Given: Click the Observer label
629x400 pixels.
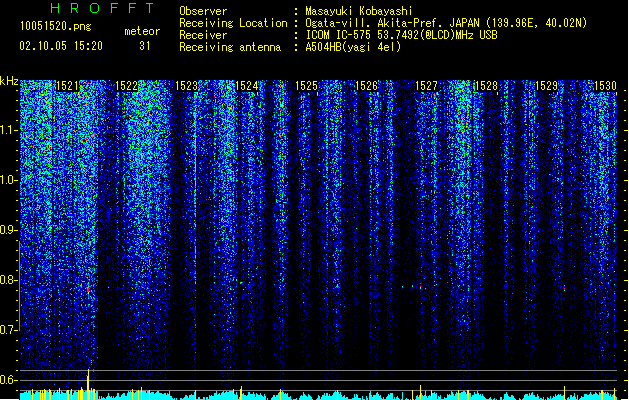Looking at the screenshot, I should point(203,11).
